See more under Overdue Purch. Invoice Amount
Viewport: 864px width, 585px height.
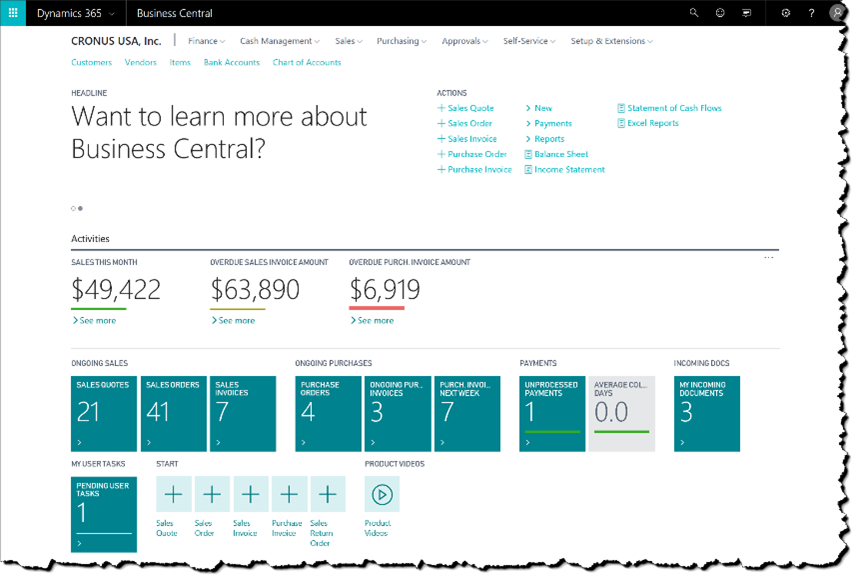372,321
